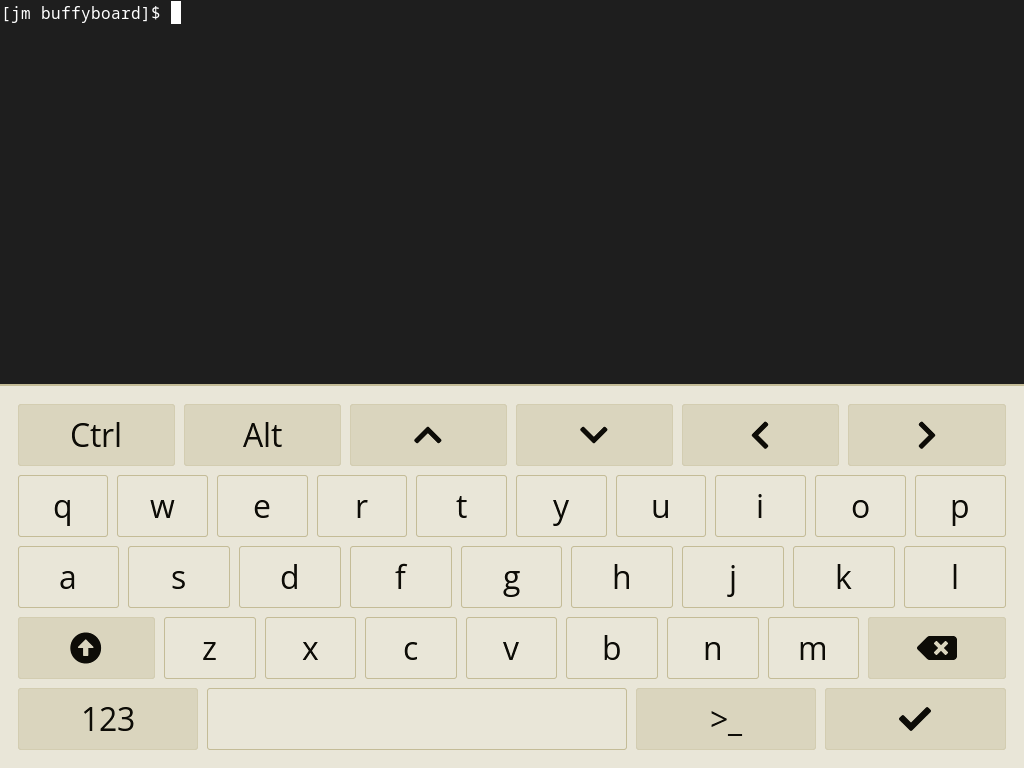Switch to the 123 numbers layout
This screenshot has height=768, width=1024.
108,719
